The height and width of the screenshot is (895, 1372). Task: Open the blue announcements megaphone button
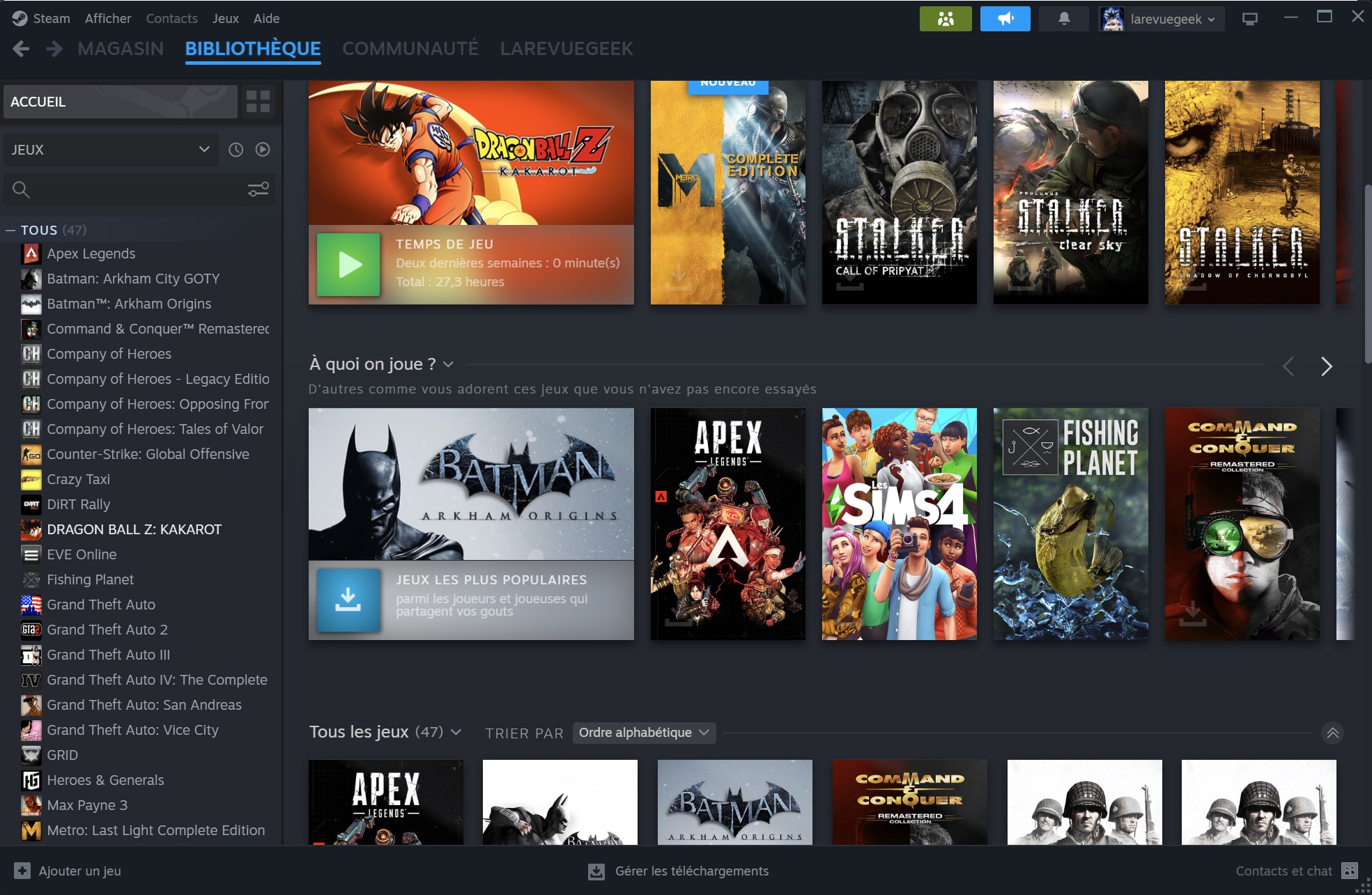click(1005, 19)
